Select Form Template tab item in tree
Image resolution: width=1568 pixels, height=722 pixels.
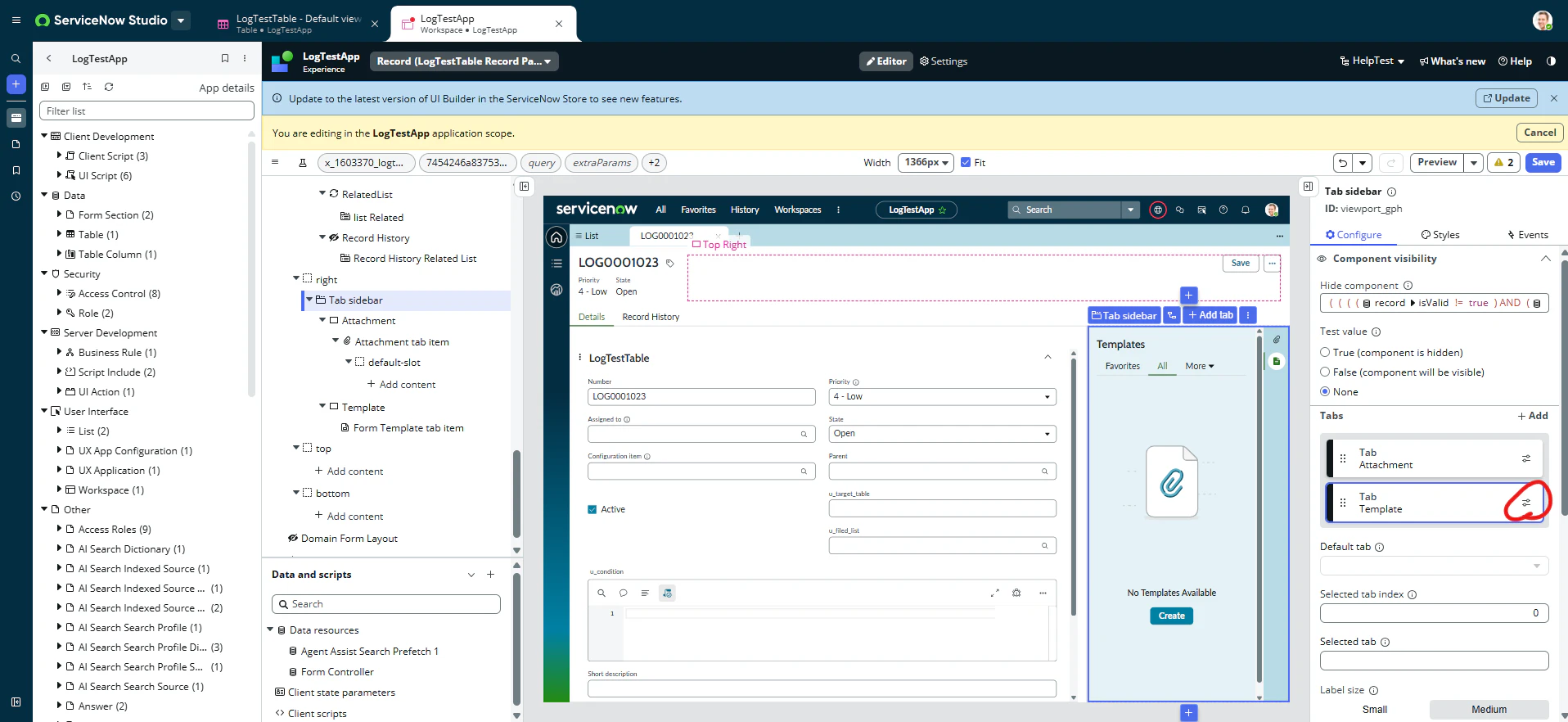408,428
